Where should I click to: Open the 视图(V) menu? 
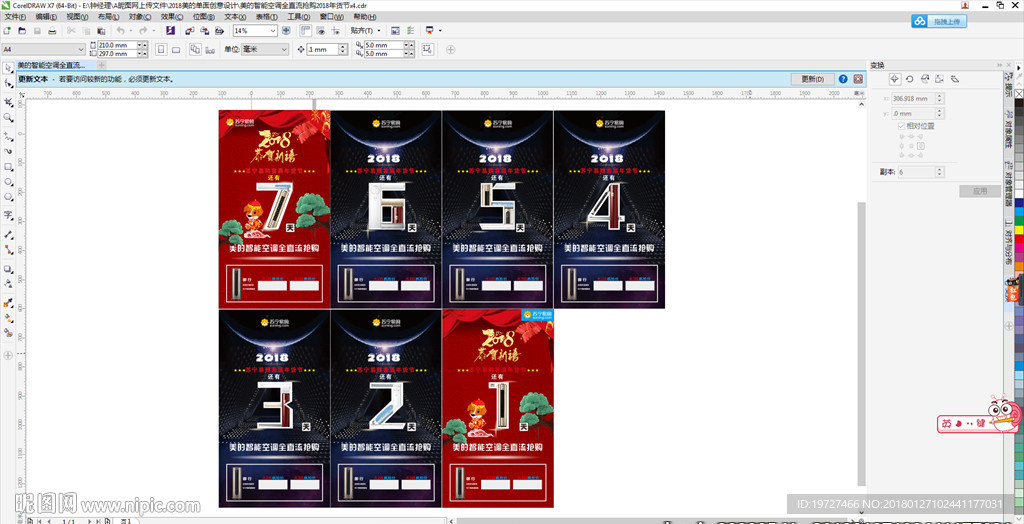point(77,16)
